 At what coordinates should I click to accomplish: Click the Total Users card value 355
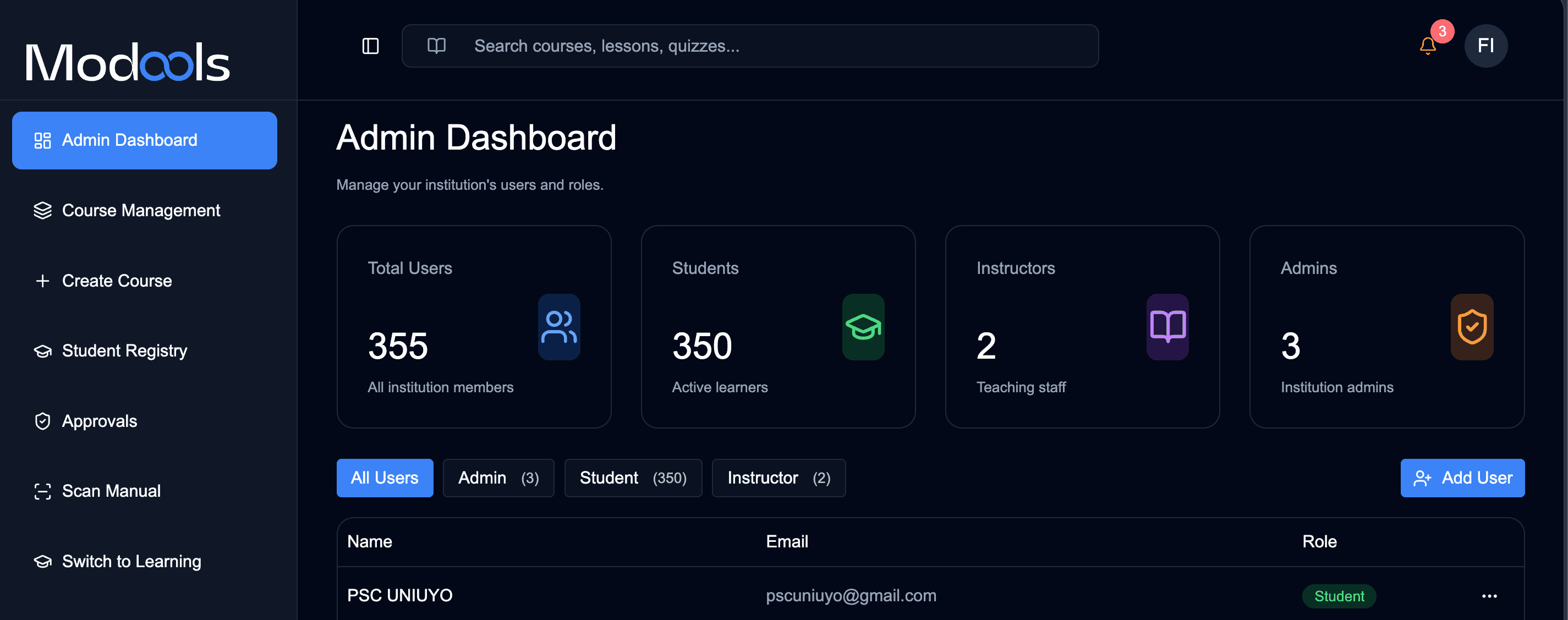[x=398, y=346]
